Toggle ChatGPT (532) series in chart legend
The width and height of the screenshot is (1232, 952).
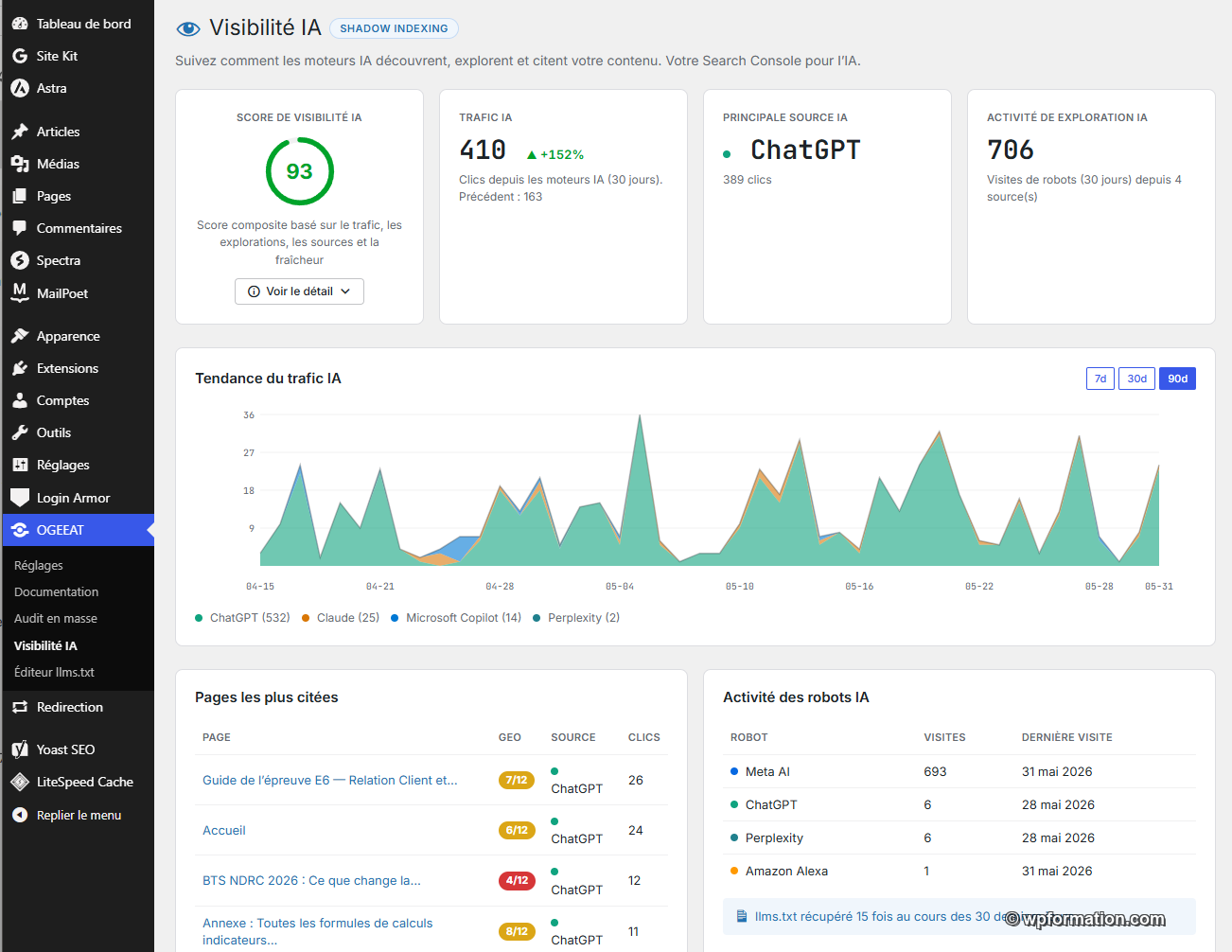point(242,618)
